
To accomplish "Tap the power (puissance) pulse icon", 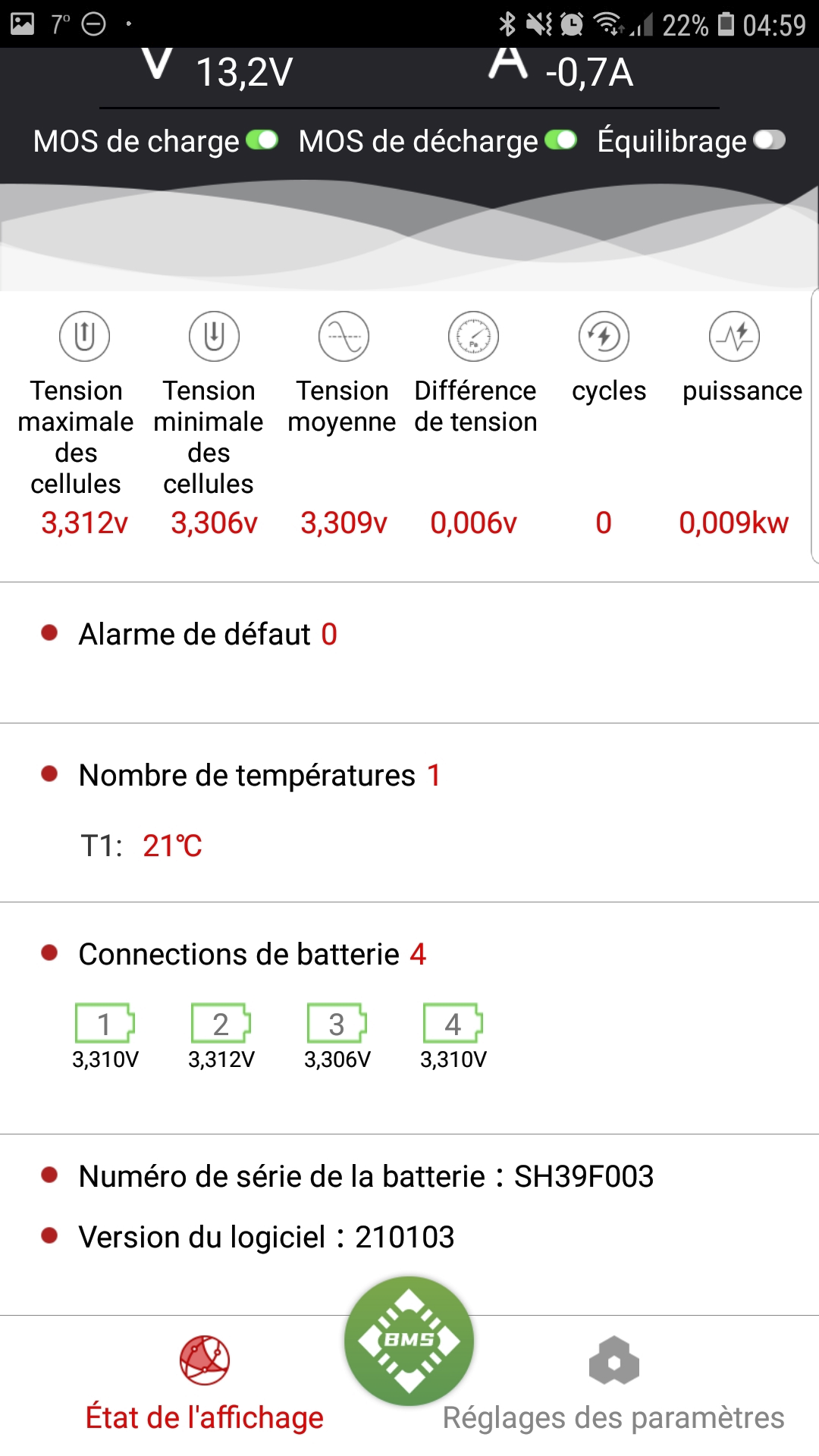I will point(734,336).
